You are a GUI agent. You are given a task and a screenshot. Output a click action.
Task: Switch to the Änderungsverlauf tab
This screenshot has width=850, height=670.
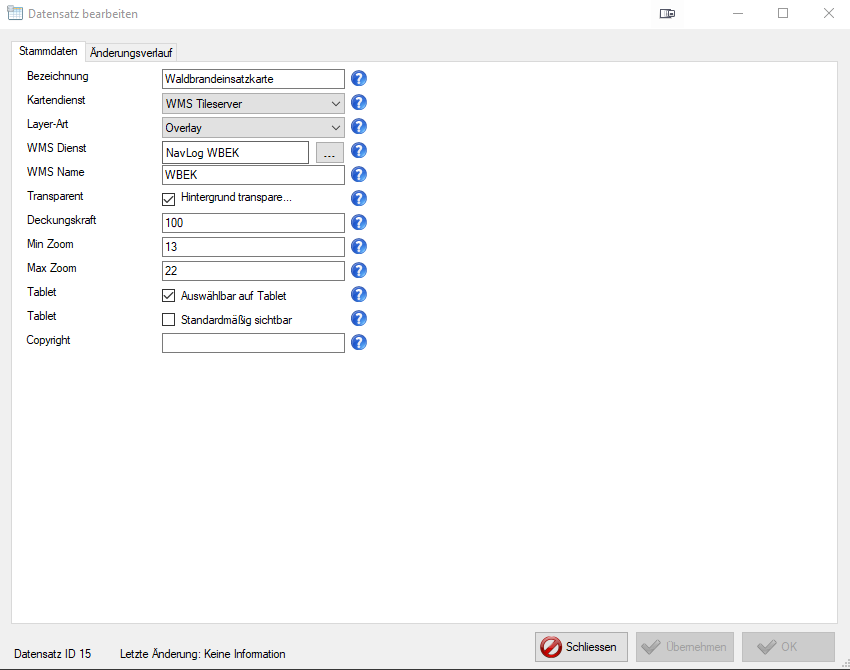130,52
